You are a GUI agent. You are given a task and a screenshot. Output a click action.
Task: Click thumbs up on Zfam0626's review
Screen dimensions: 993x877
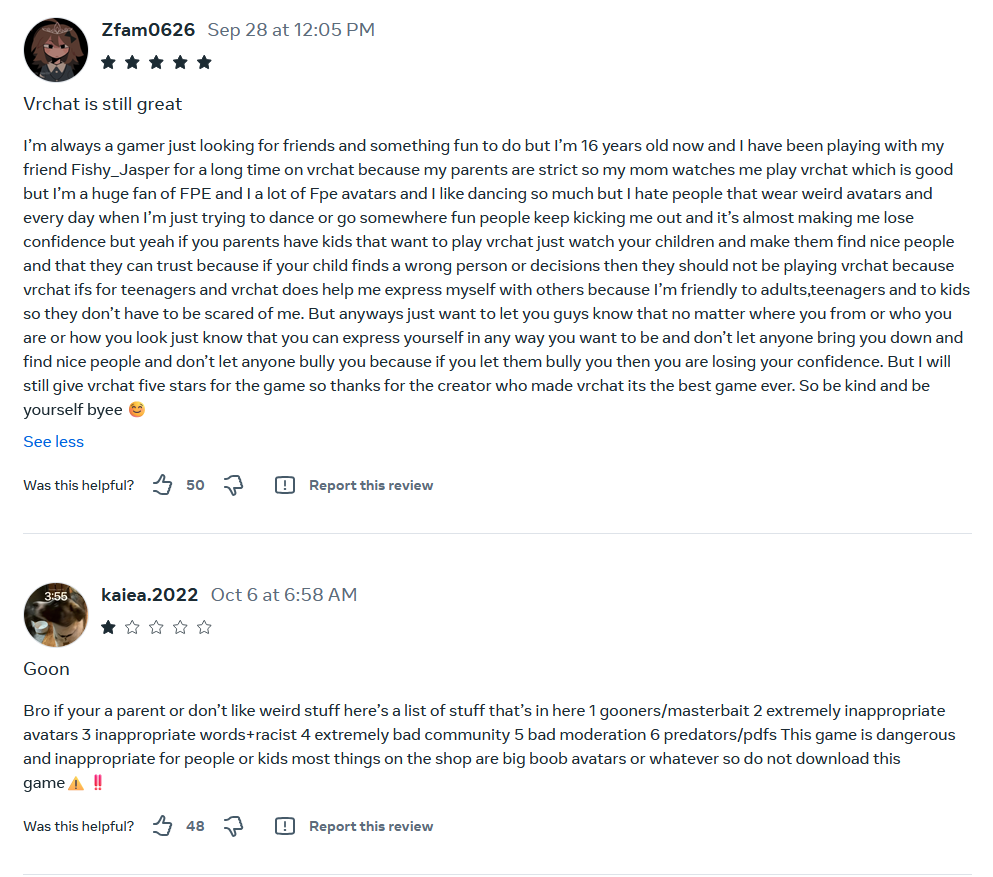(x=162, y=485)
